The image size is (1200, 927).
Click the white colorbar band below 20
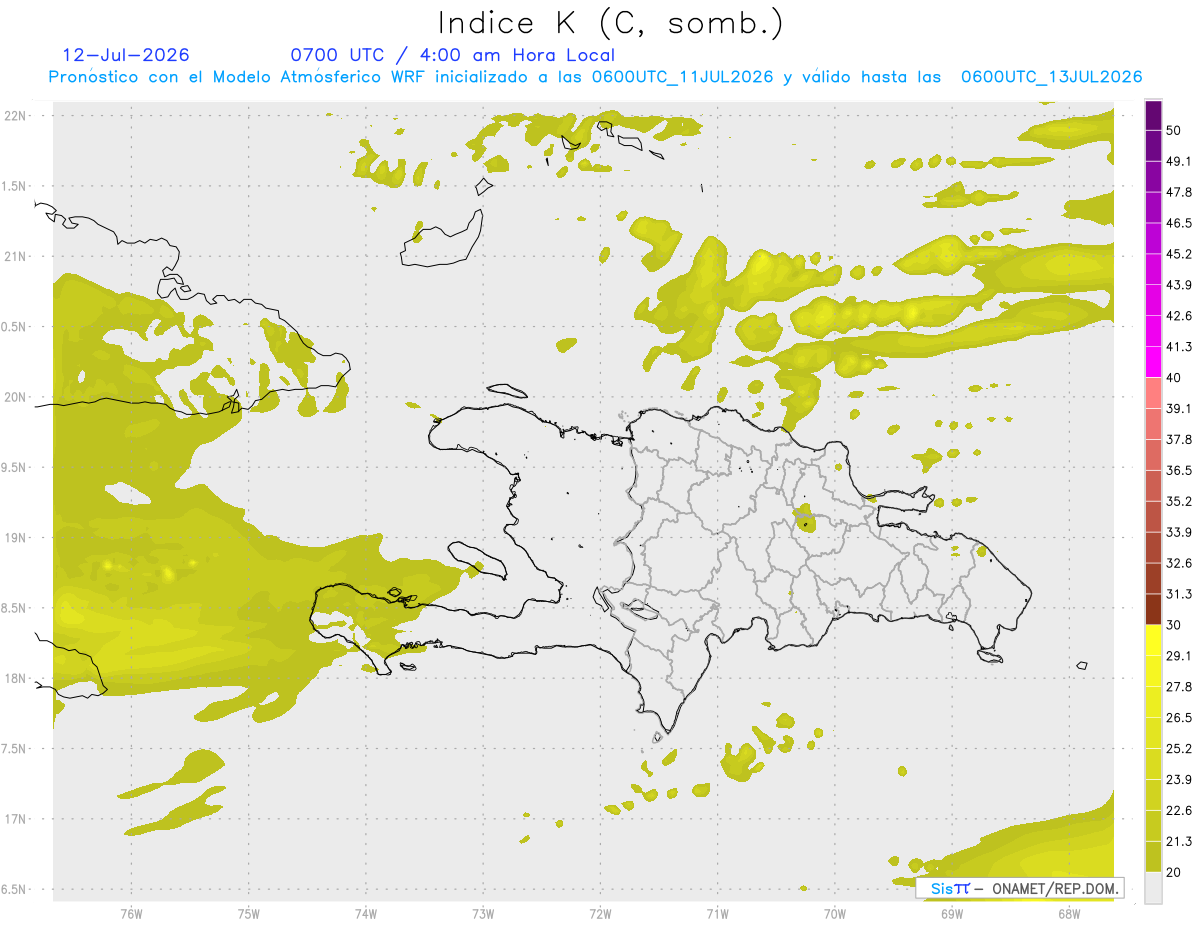tap(1153, 888)
